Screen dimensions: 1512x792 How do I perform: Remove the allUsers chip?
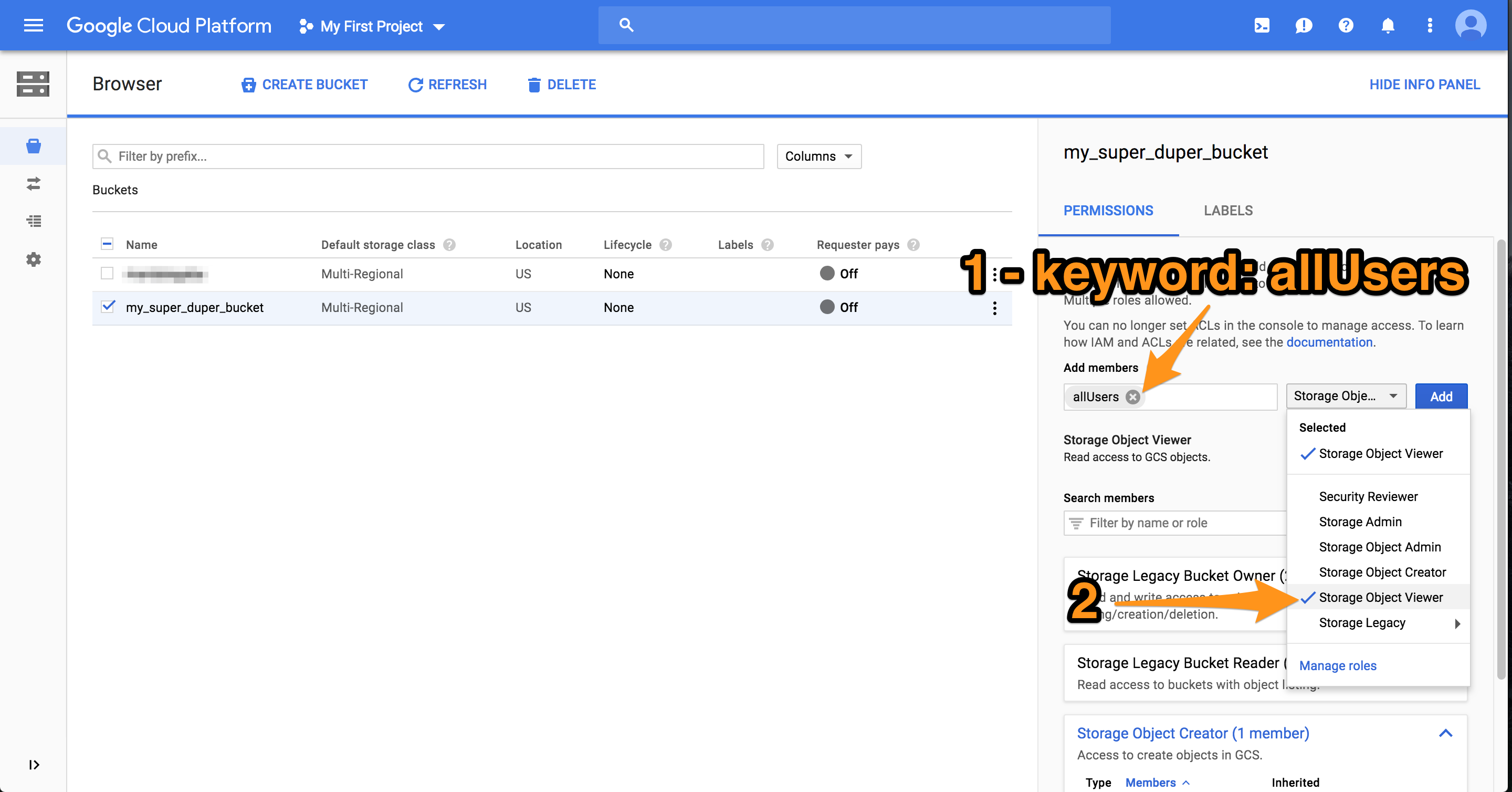click(1133, 397)
